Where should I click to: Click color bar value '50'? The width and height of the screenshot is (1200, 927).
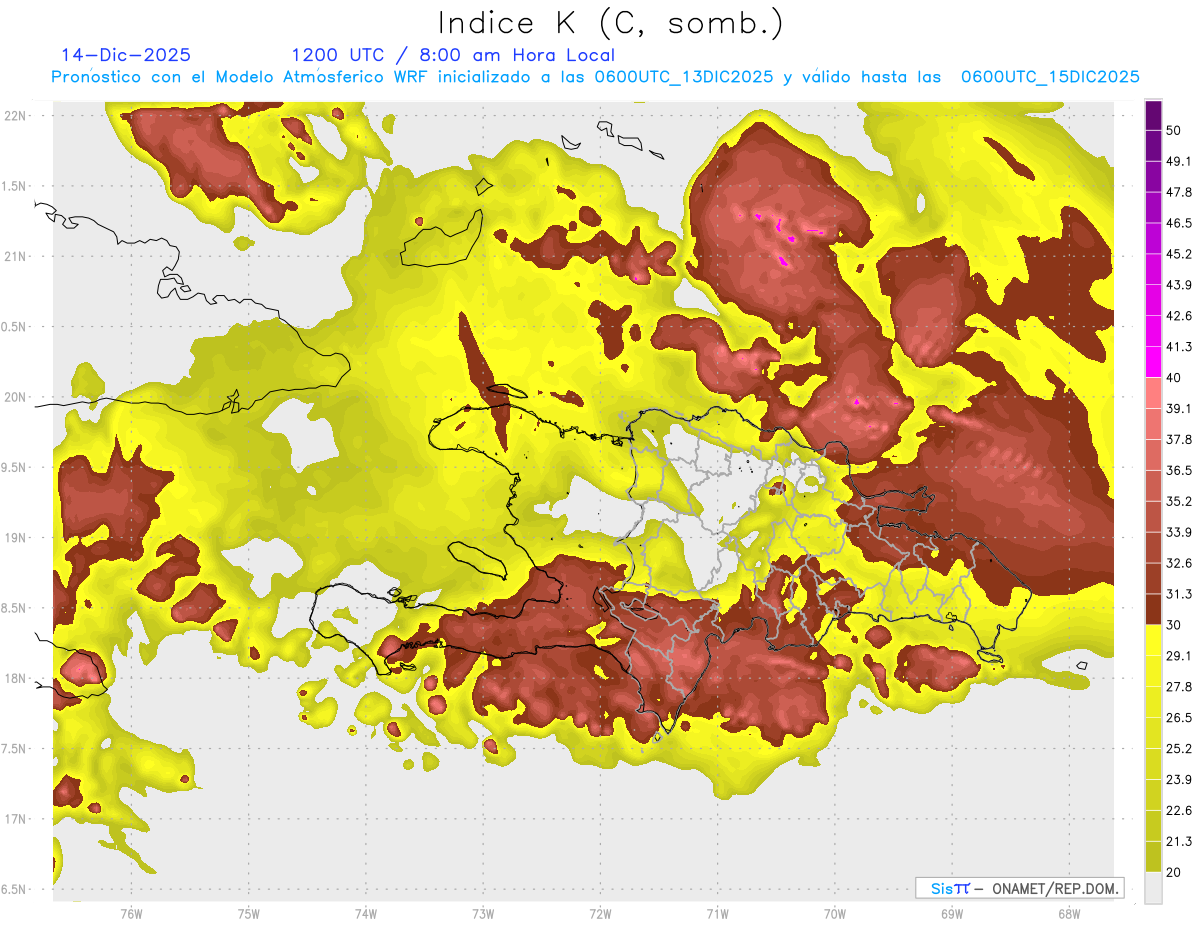pyautogui.click(x=1175, y=130)
